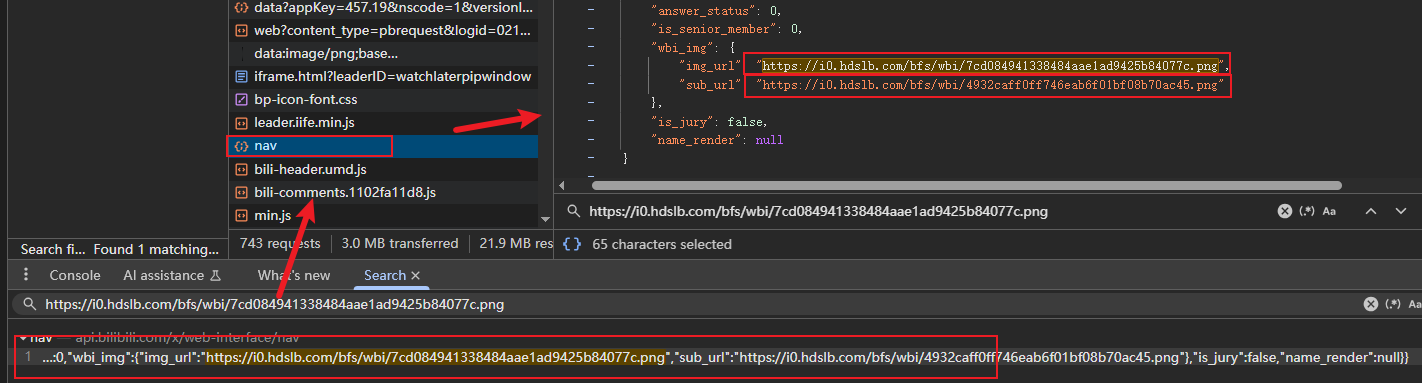This screenshot has height=383, width=1422.
Task: Click the response scrollbar left arrow
Action: click(x=562, y=185)
